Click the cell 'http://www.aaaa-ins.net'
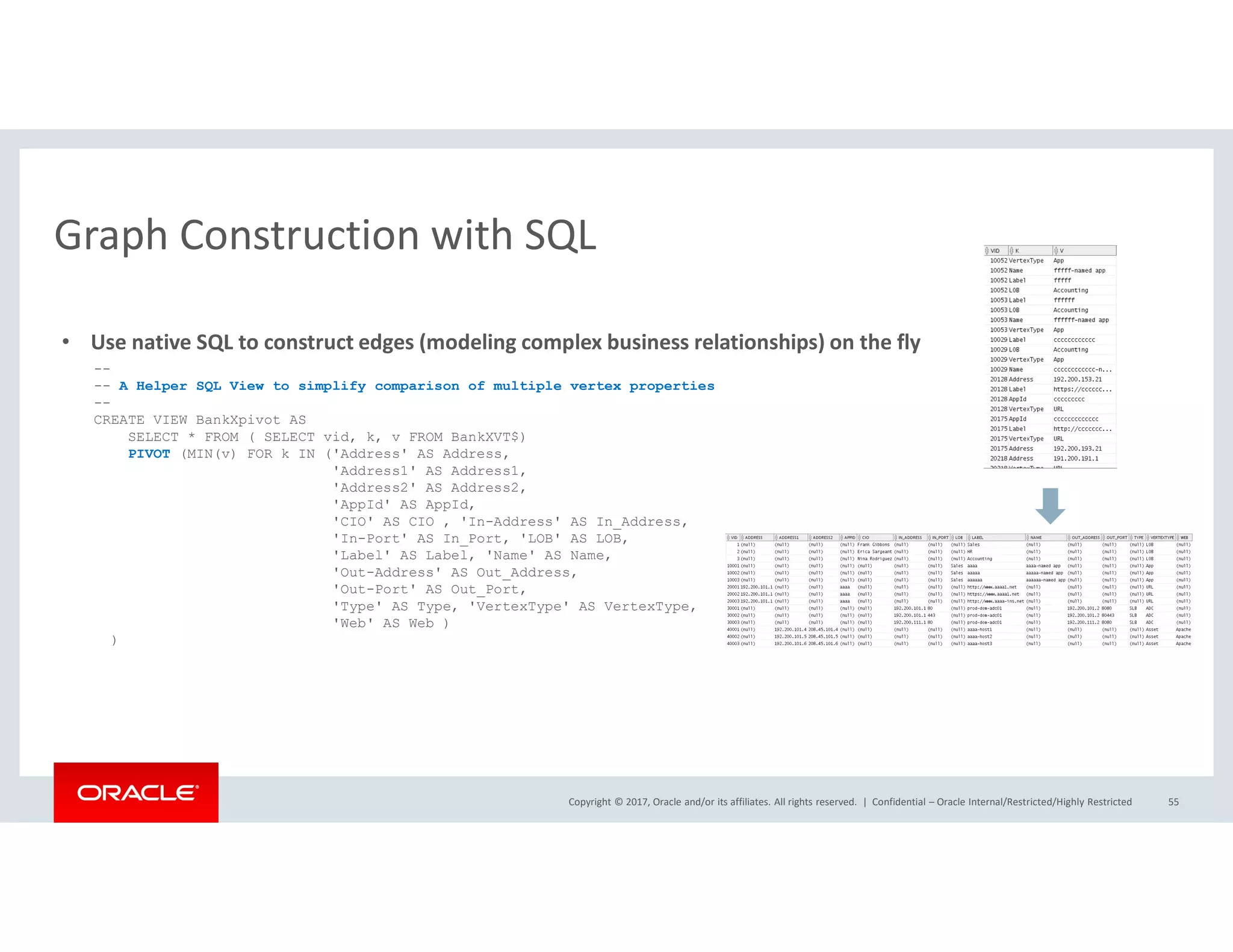This screenshot has height=952, width=1233. click(x=996, y=601)
